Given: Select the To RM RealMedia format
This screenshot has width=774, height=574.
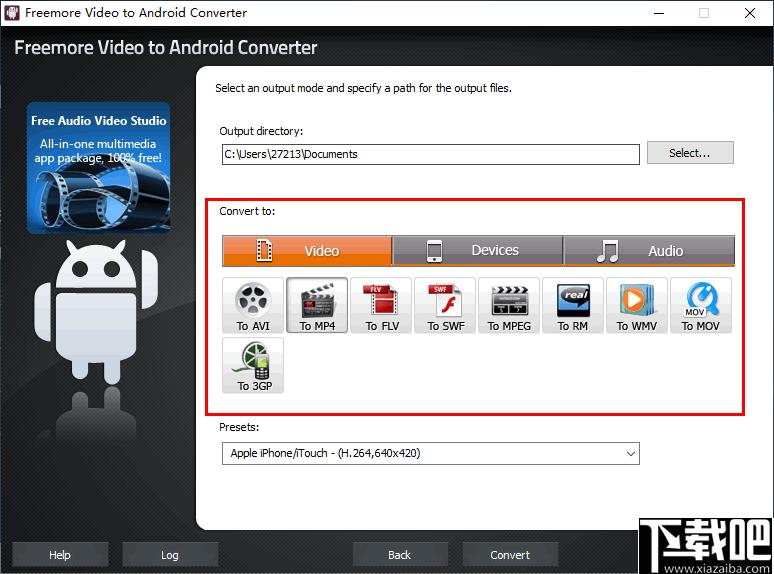Looking at the screenshot, I should (x=573, y=306).
